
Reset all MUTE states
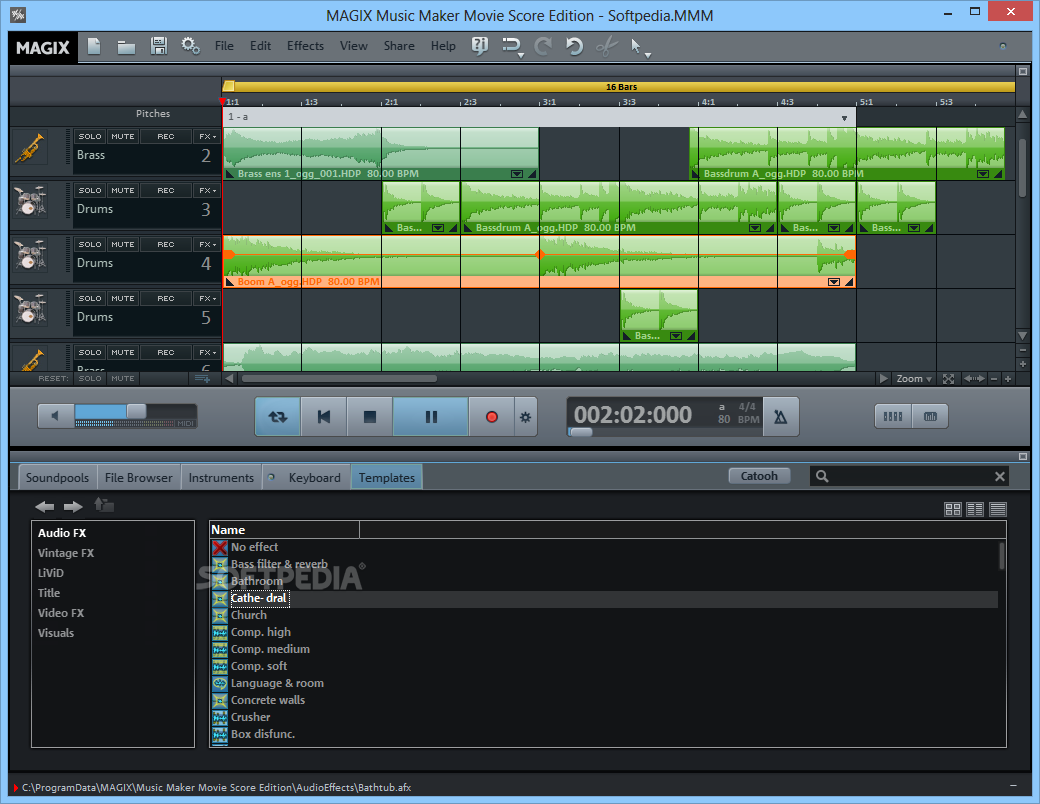pos(123,379)
